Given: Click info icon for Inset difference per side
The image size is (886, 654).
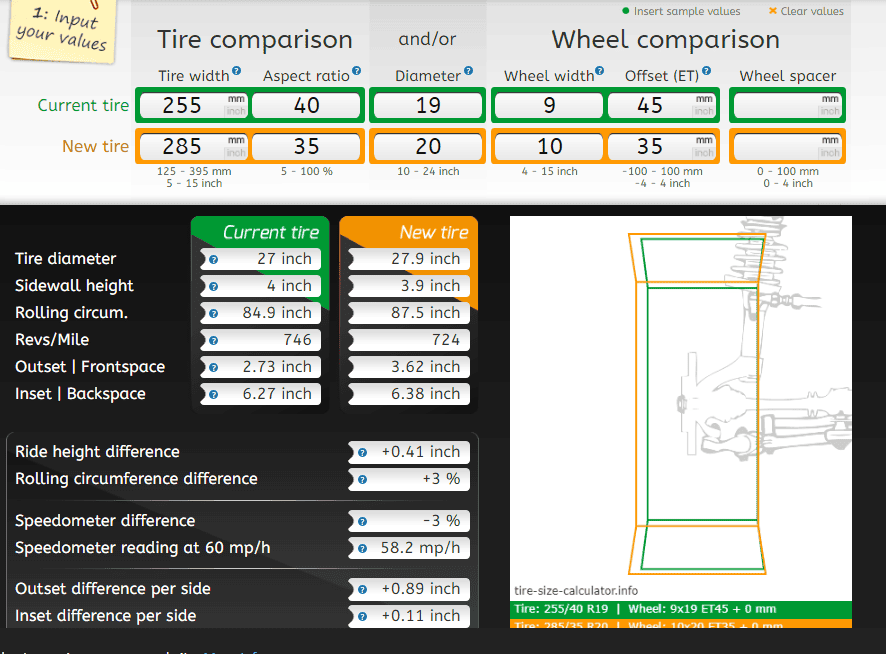Looking at the screenshot, I should coord(363,617).
